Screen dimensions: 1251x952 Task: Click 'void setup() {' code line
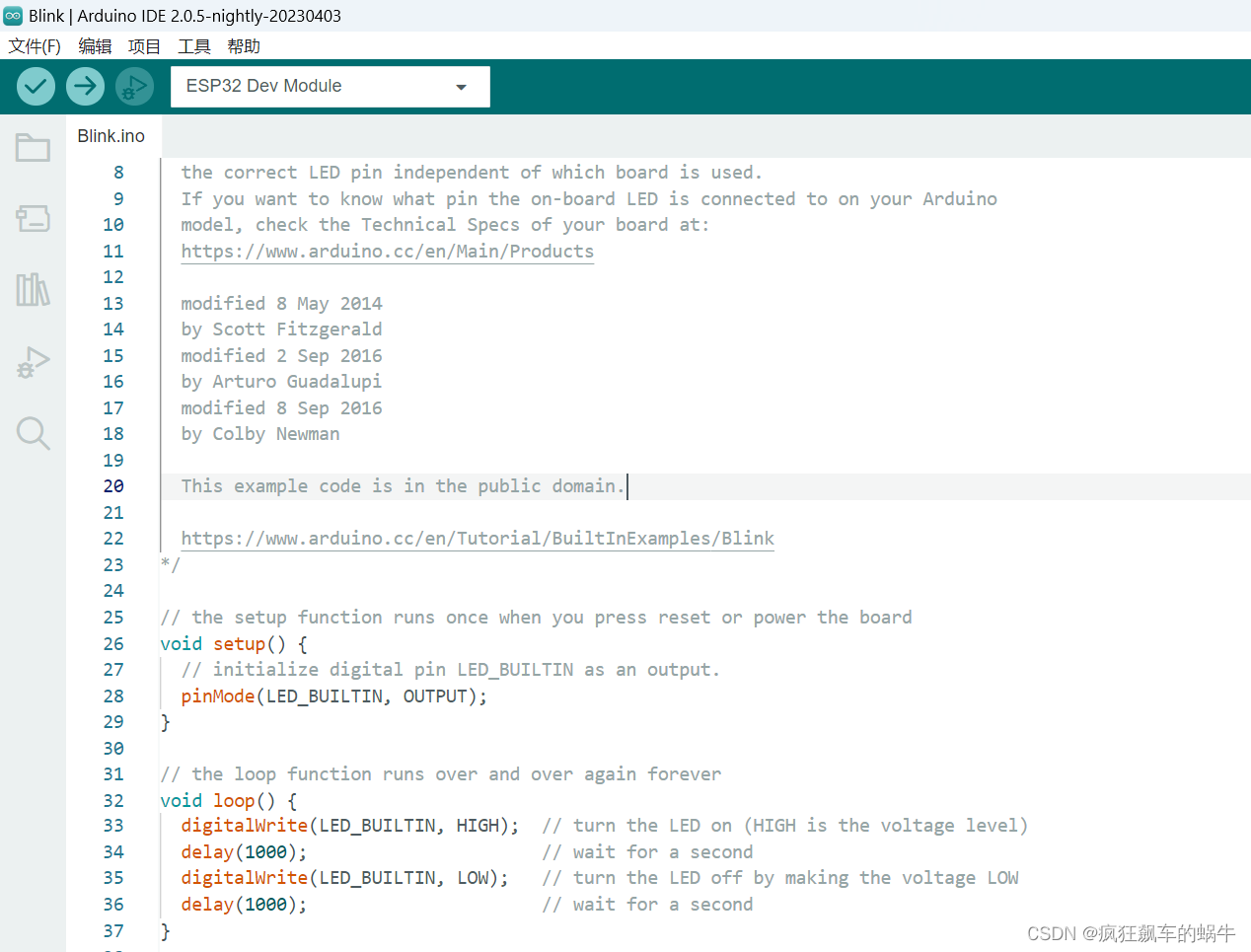pyautogui.click(x=234, y=643)
